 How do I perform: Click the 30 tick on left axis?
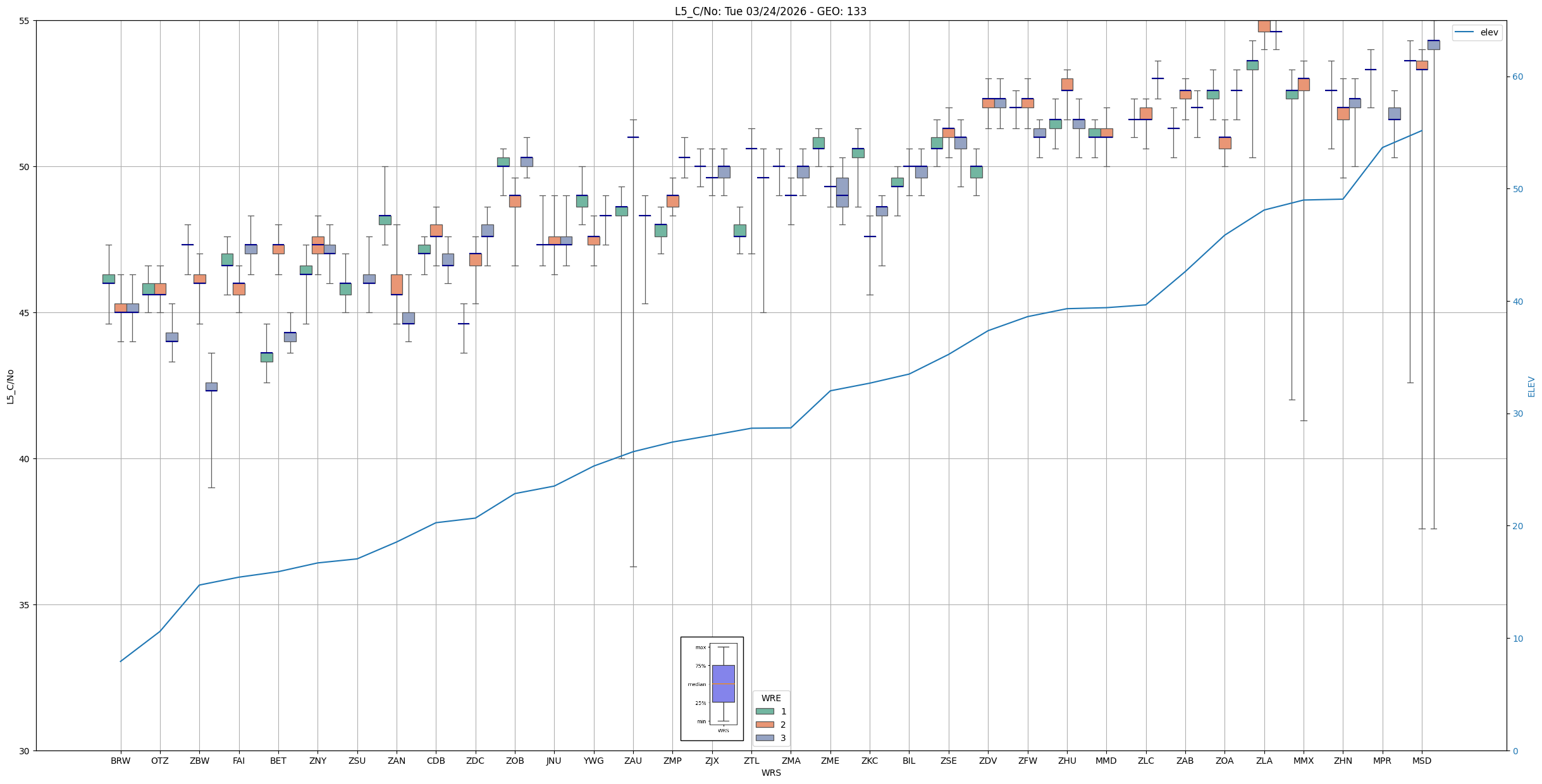[25, 751]
